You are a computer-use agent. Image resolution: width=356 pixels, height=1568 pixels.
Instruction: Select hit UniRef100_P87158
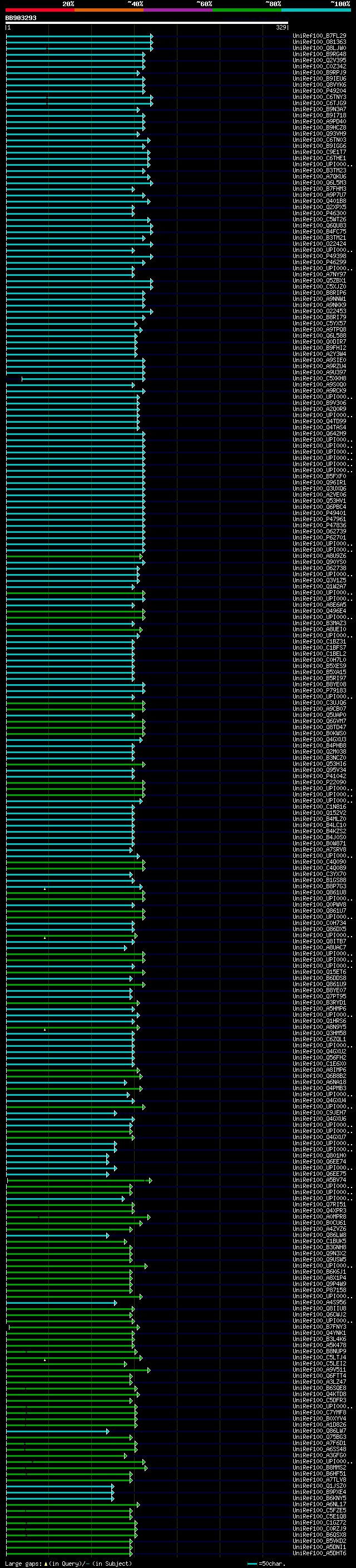(319, 1290)
